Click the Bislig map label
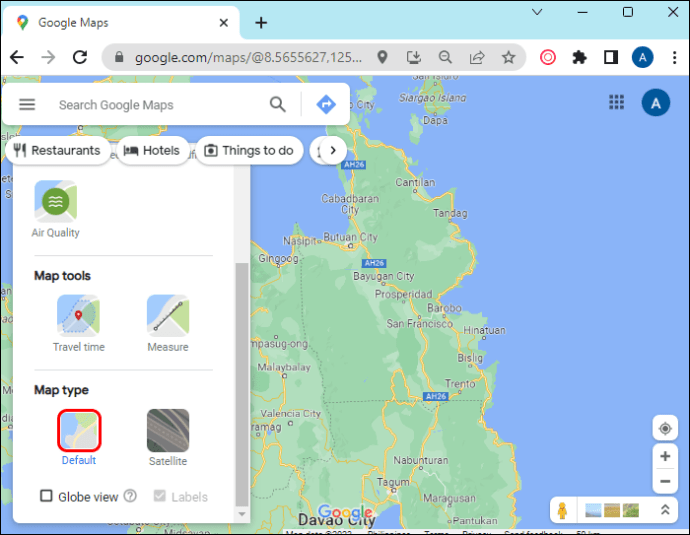The image size is (690, 535). pos(470,358)
